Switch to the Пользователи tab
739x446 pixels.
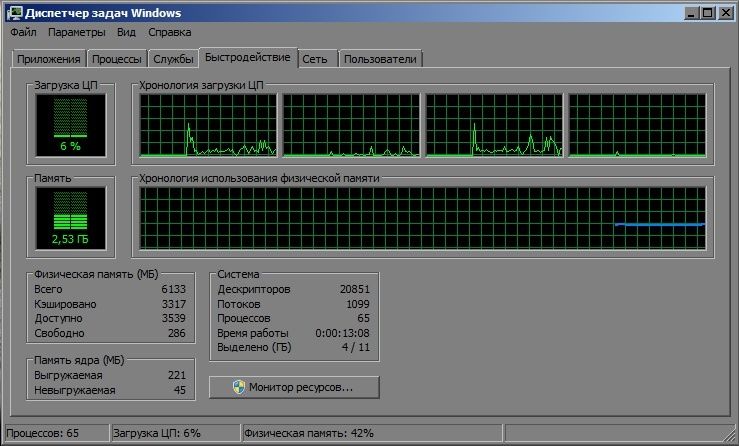380,59
